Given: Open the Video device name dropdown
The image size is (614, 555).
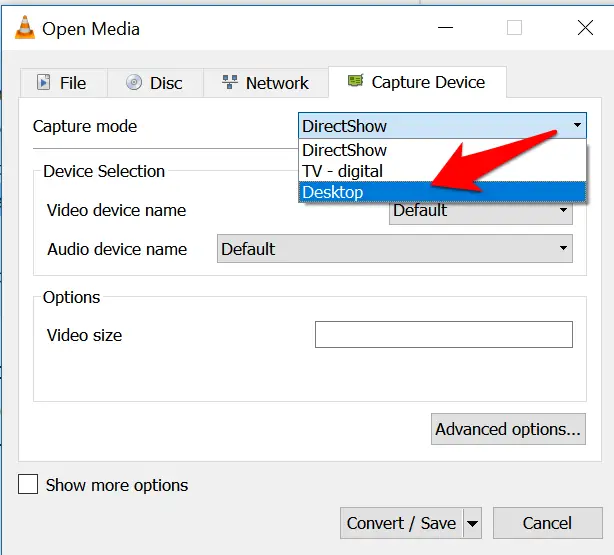Looking at the screenshot, I should tap(480, 213).
